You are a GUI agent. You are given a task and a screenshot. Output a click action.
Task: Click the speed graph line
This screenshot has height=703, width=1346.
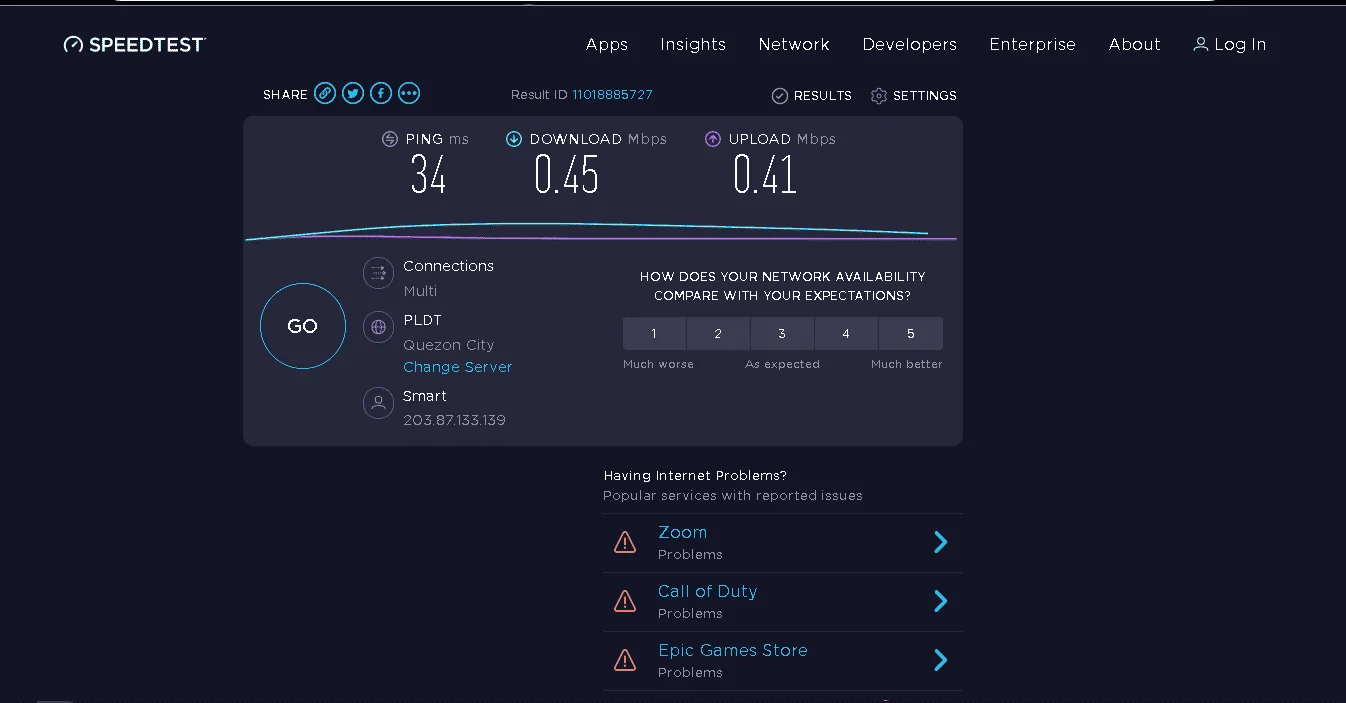tap(601, 232)
